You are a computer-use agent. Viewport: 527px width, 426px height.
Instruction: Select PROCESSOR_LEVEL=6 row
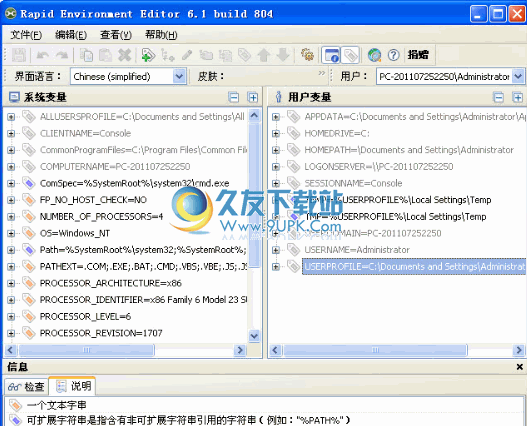[85, 317]
